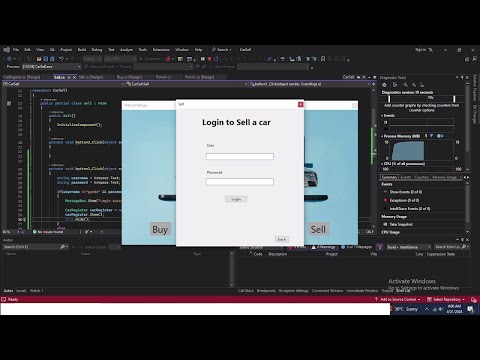The width and height of the screenshot is (480, 360).
Task: Click the pin icon on Diagnostic Tools panel
Action: click(462, 77)
